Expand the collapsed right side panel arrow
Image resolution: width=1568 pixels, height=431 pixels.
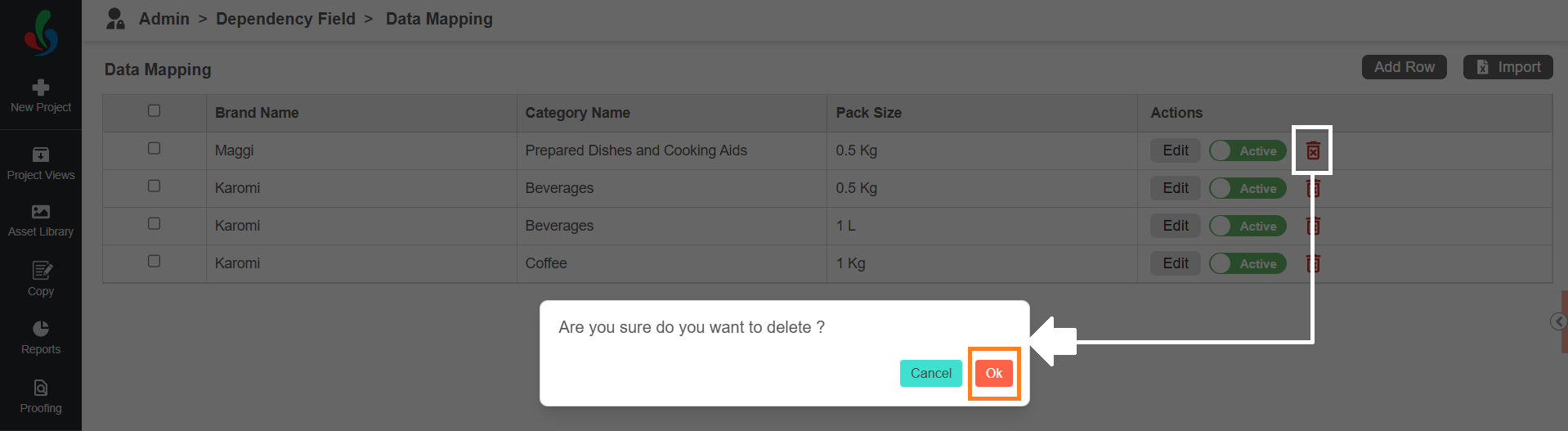click(x=1559, y=321)
